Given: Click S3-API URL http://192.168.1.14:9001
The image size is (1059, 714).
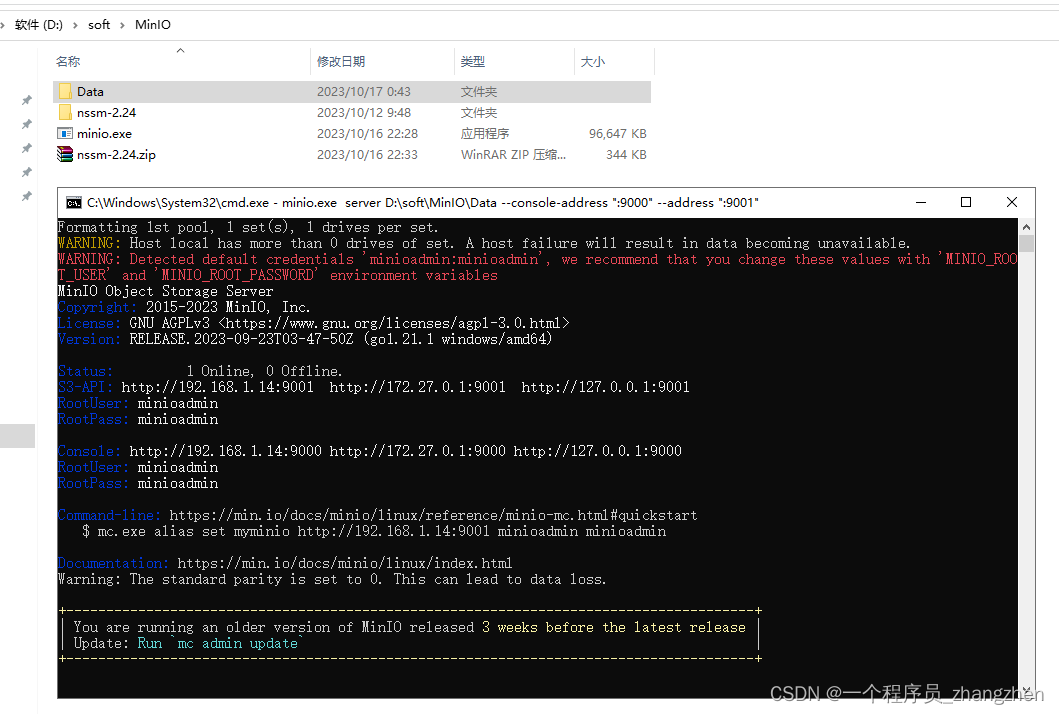Looking at the screenshot, I should point(217,387).
